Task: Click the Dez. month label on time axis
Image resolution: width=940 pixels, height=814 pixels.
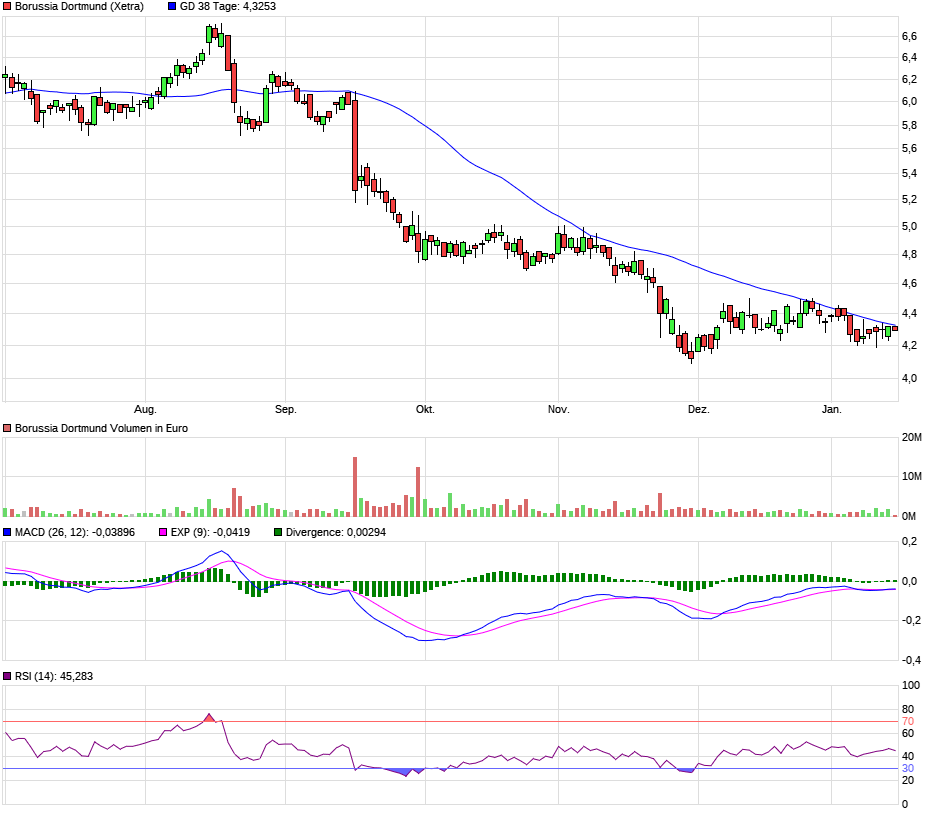Action: pos(699,410)
